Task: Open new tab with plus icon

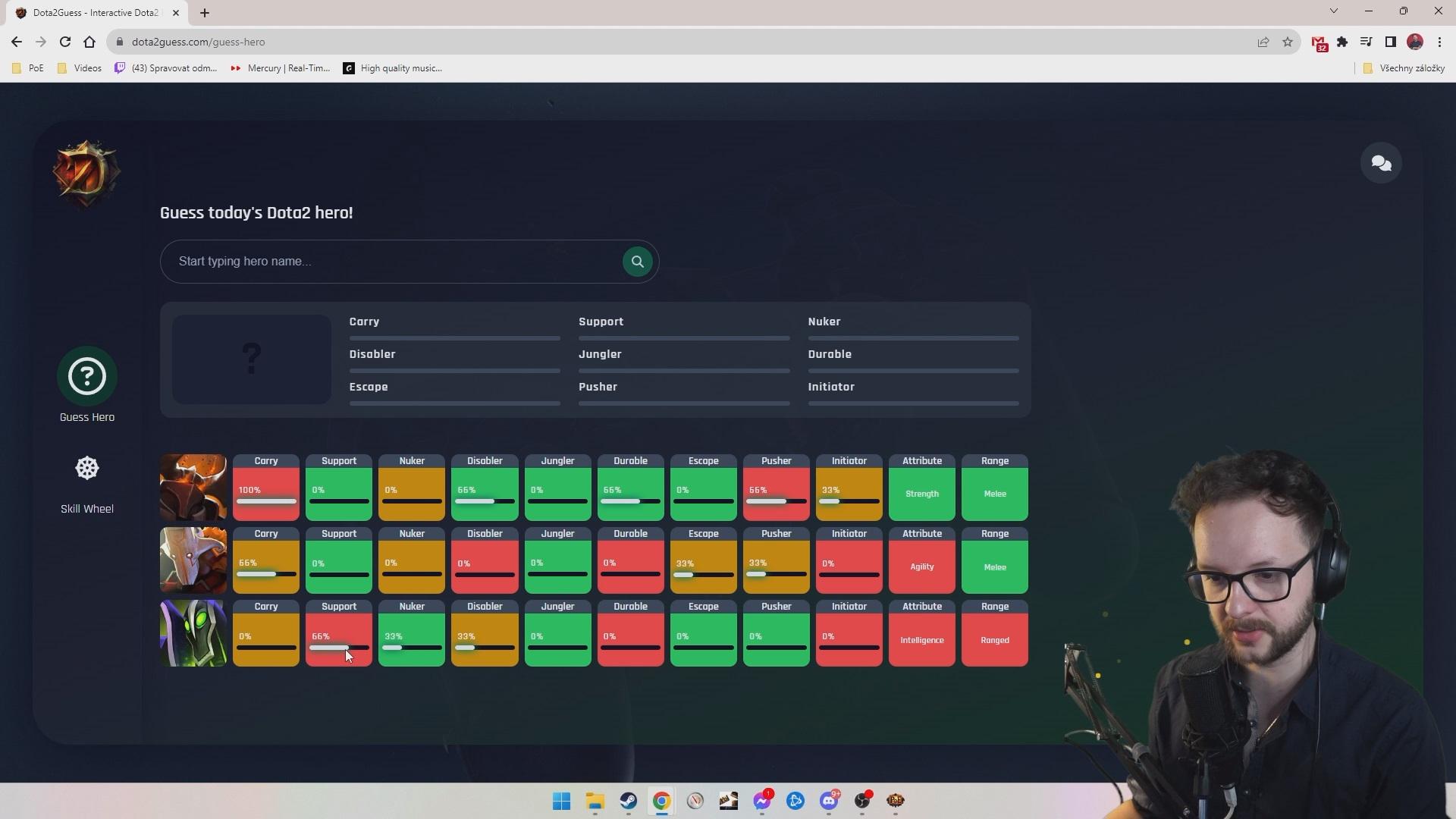Action: pos(204,13)
